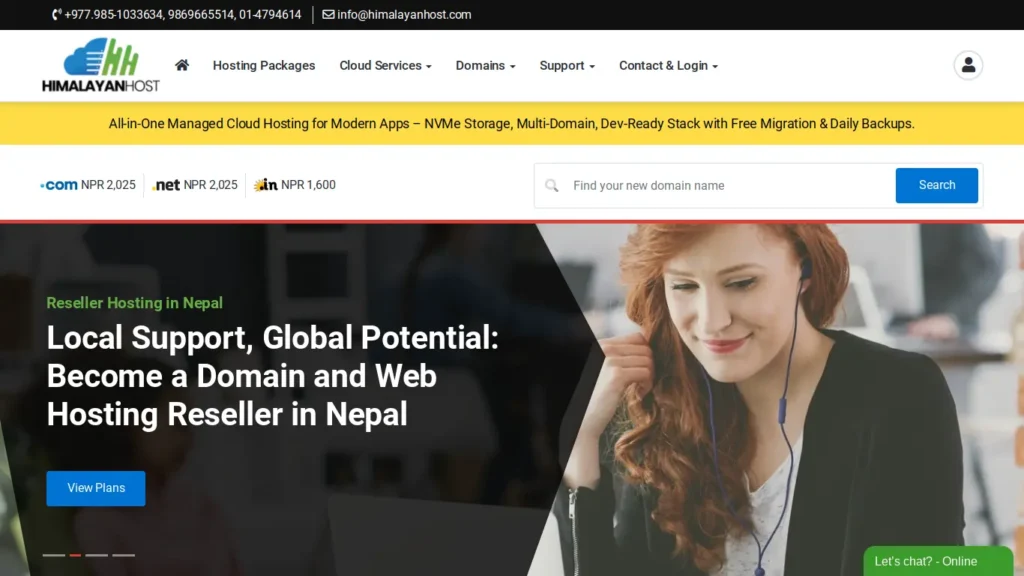Click the blue Search button
Image resolution: width=1024 pixels, height=576 pixels.
pos(936,185)
